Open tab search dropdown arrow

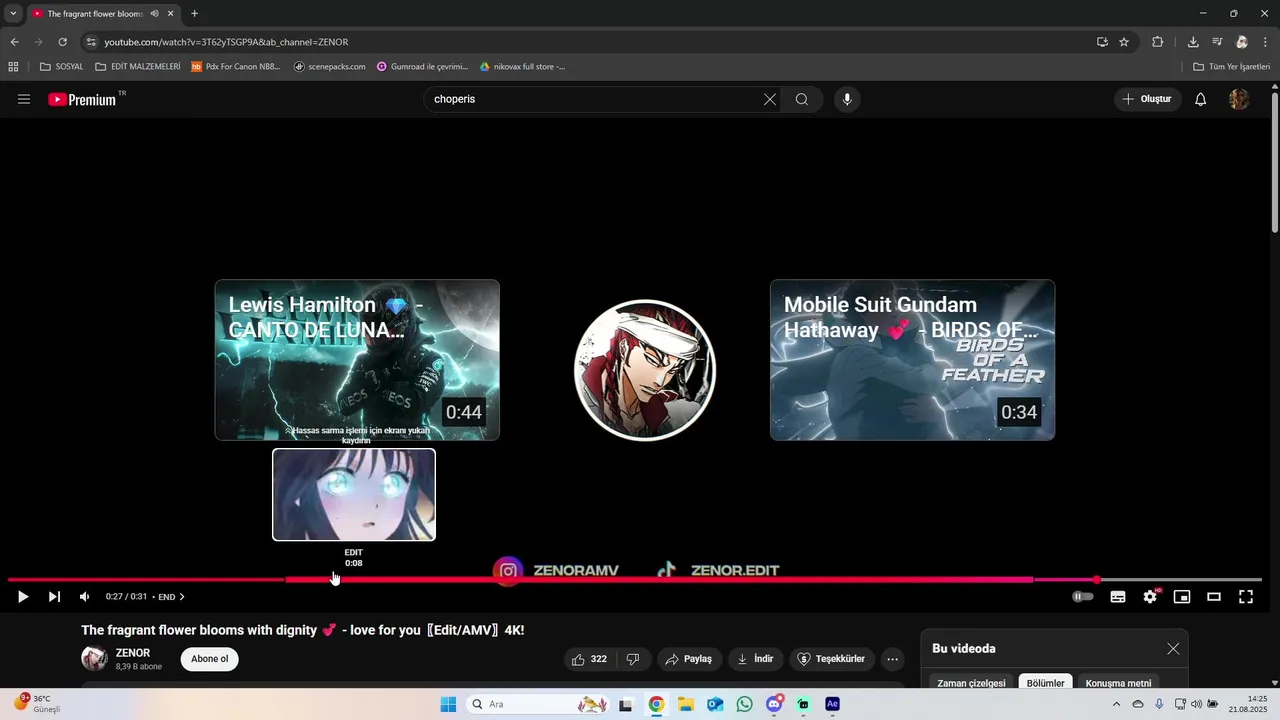pyautogui.click(x=13, y=13)
